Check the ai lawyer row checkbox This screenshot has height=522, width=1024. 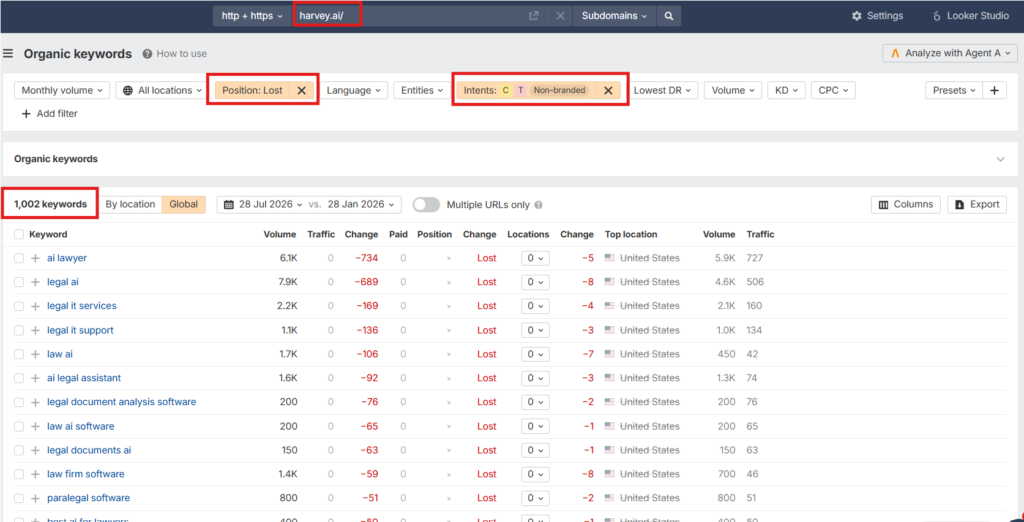tap(19, 258)
